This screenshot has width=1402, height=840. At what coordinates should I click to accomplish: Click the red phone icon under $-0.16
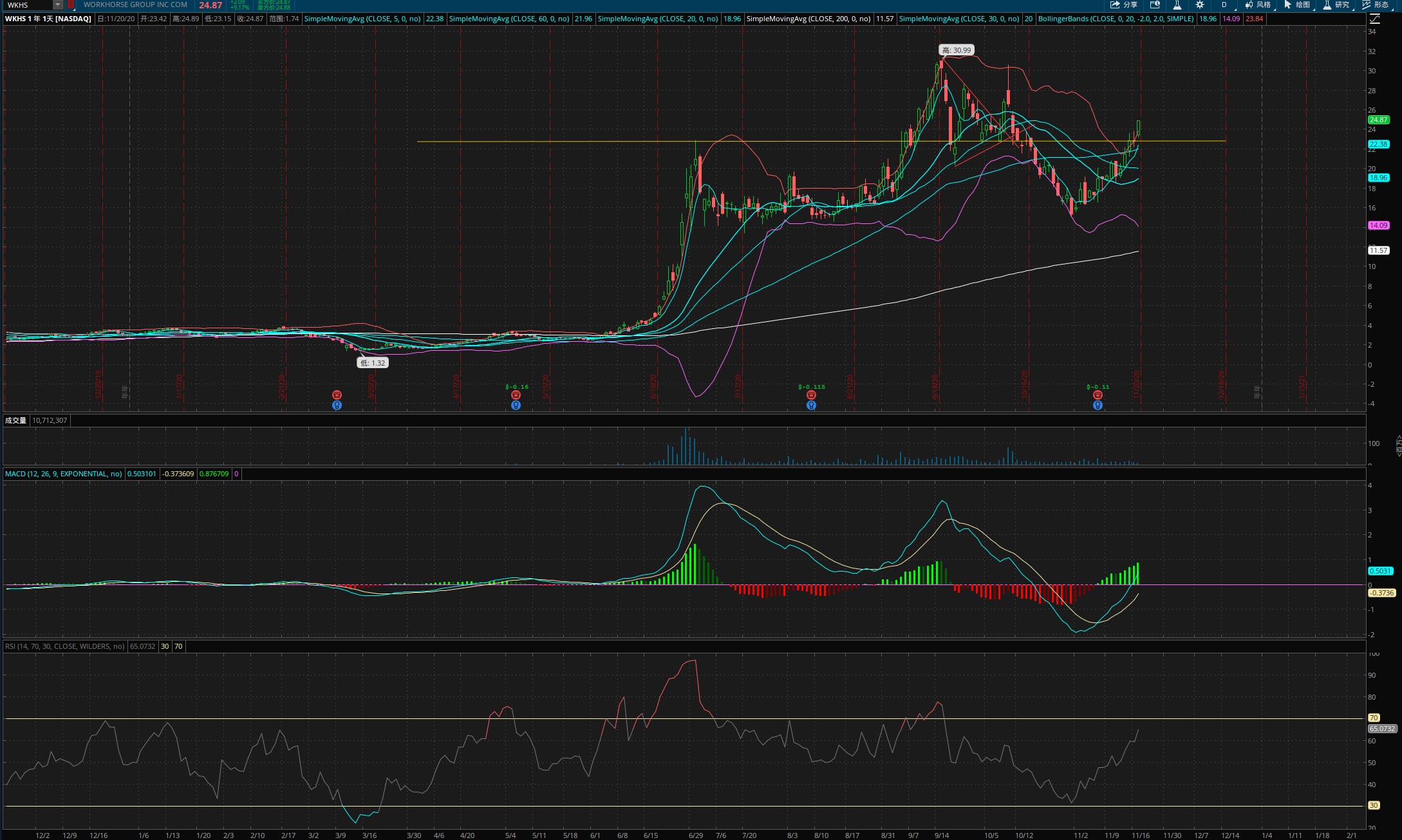pyautogui.click(x=516, y=395)
